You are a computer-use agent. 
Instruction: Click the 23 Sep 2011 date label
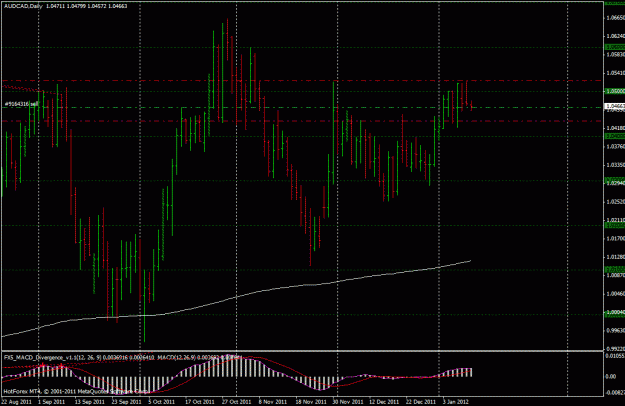[x=126, y=402]
